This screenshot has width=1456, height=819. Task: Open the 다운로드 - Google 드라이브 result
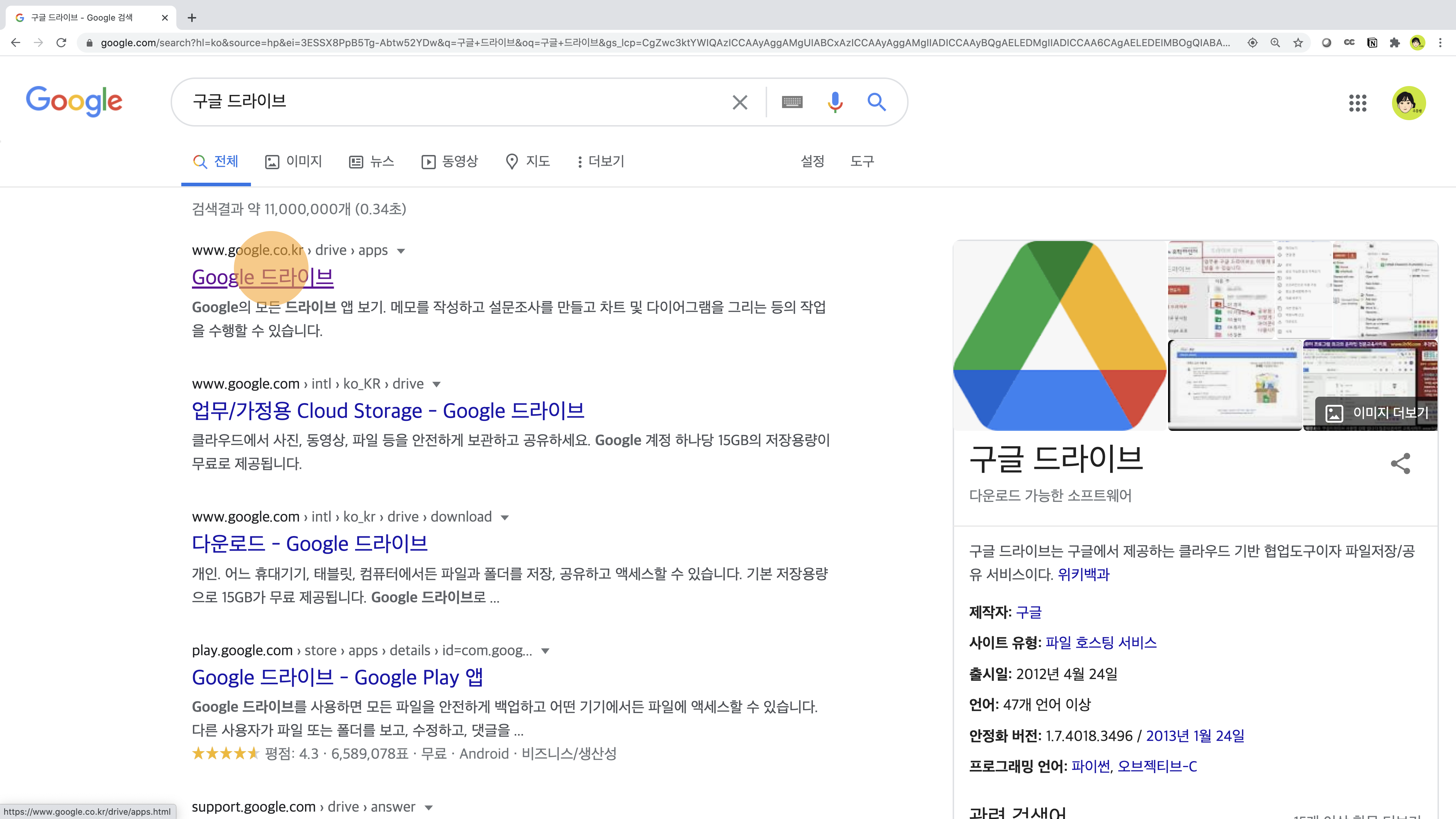coord(309,544)
